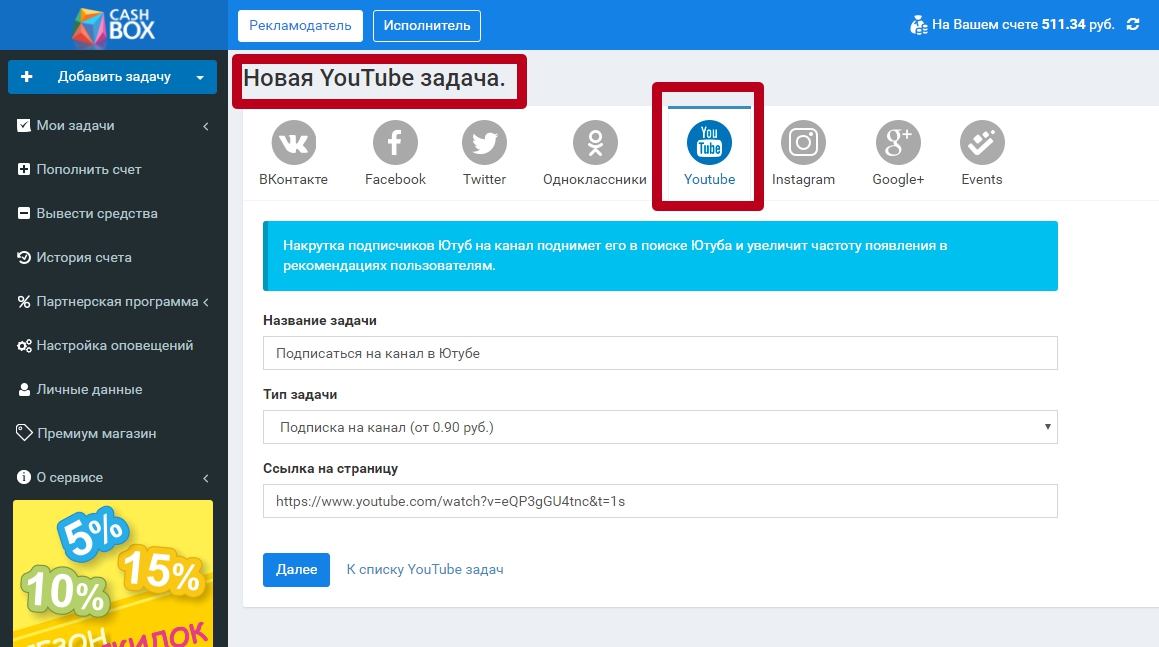
Task: Select the Google+ network icon
Action: [898, 143]
